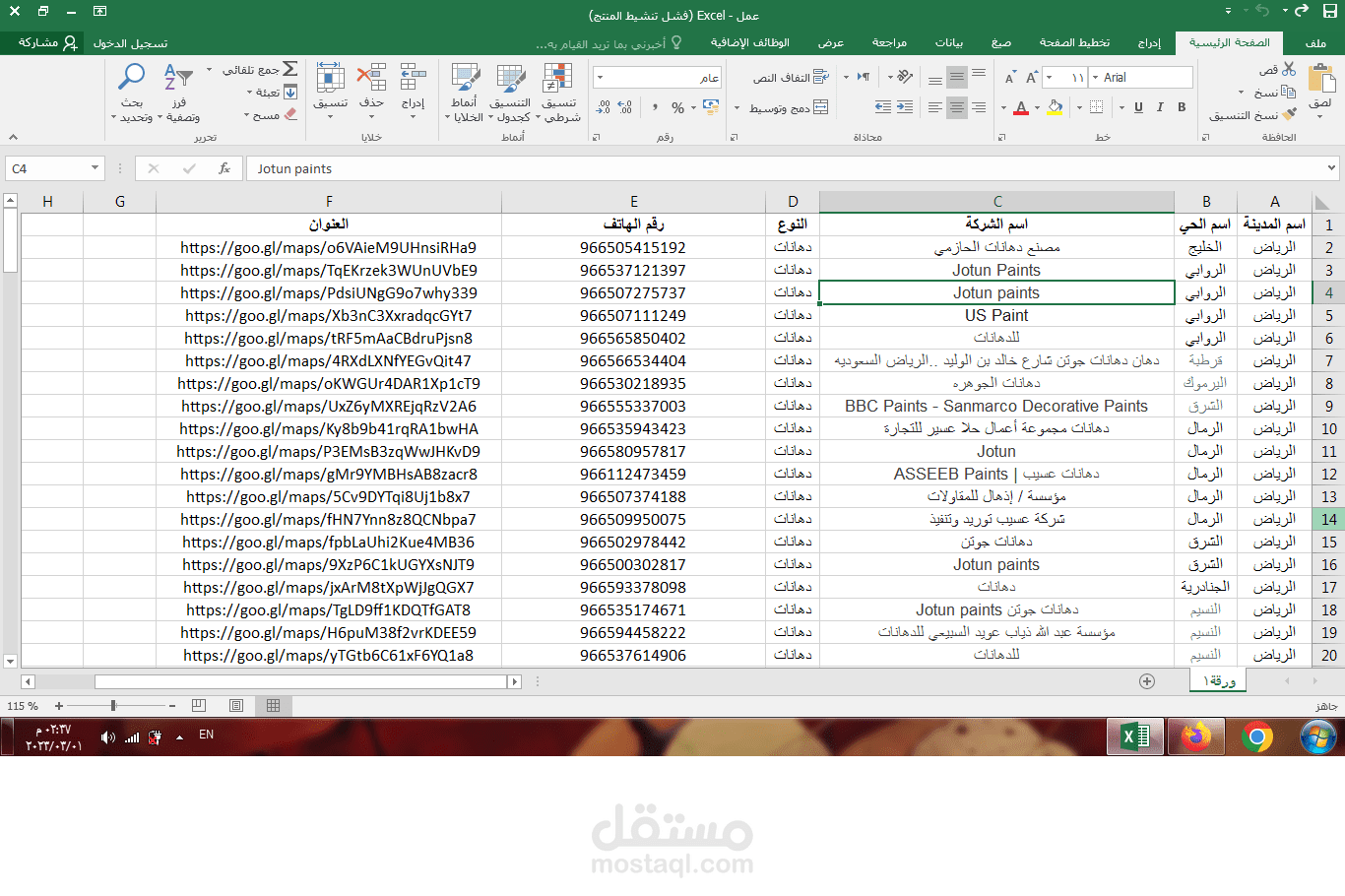This screenshot has width=1345, height=896.
Task: Switch to the View (عرض) tab
Action: [831, 43]
